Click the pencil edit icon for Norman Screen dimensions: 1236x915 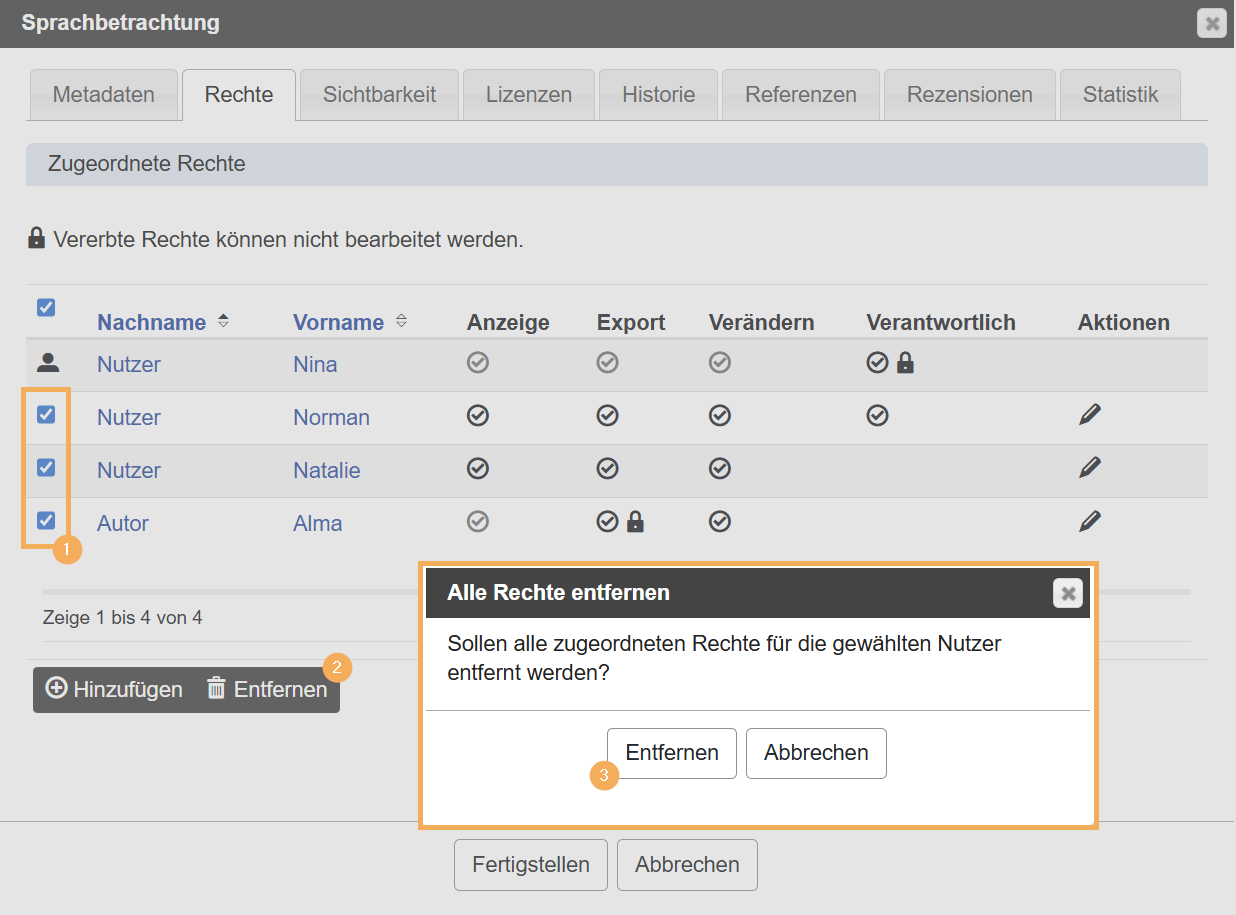pos(1090,415)
